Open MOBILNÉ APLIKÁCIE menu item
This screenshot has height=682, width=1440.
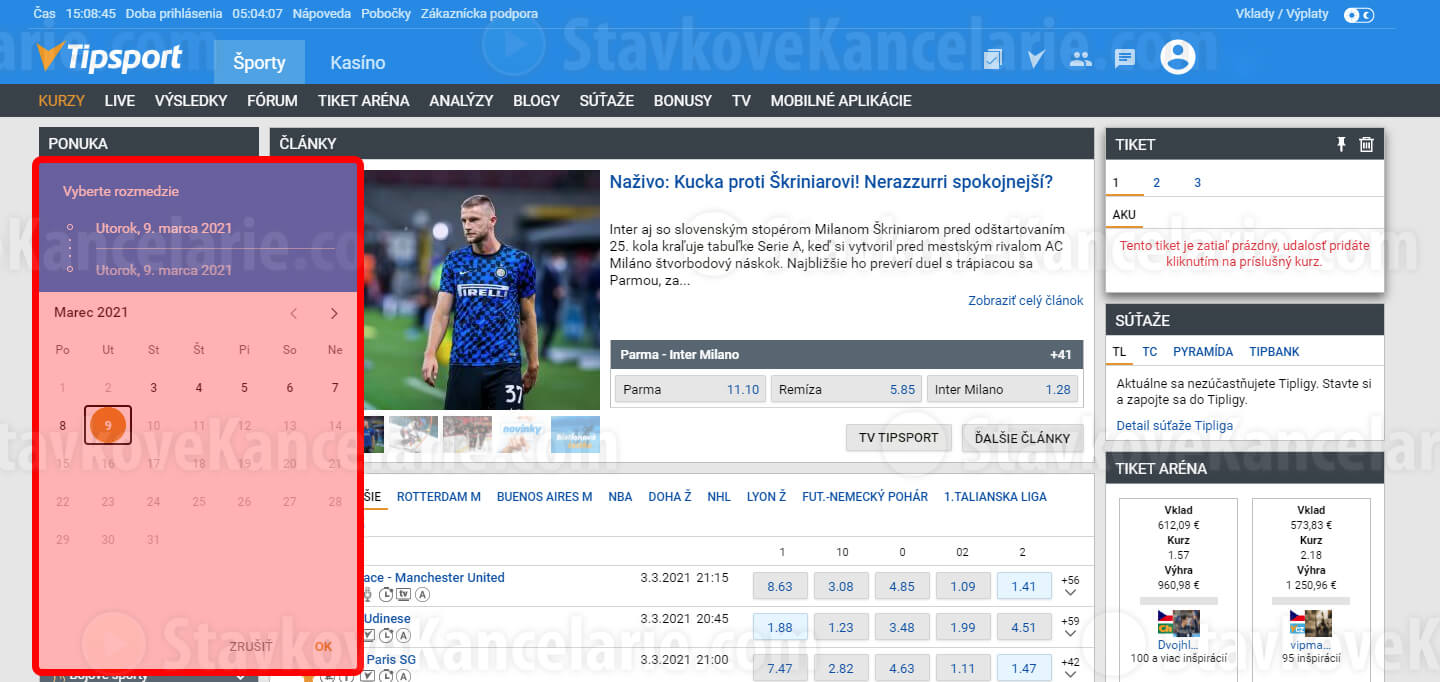[x=841, y=100]
